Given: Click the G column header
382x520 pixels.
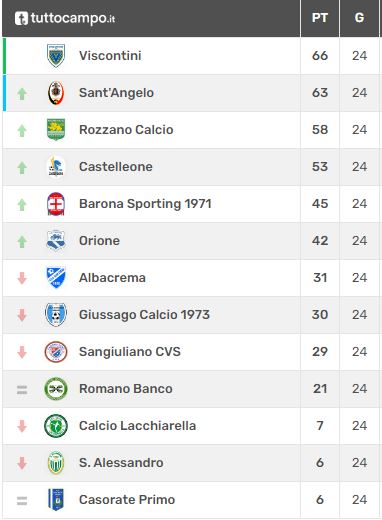Looking at the screenshot, I should (359, 18).
